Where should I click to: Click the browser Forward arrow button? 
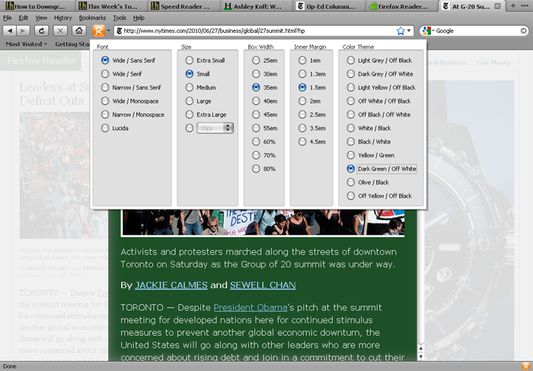click(23, 31)
